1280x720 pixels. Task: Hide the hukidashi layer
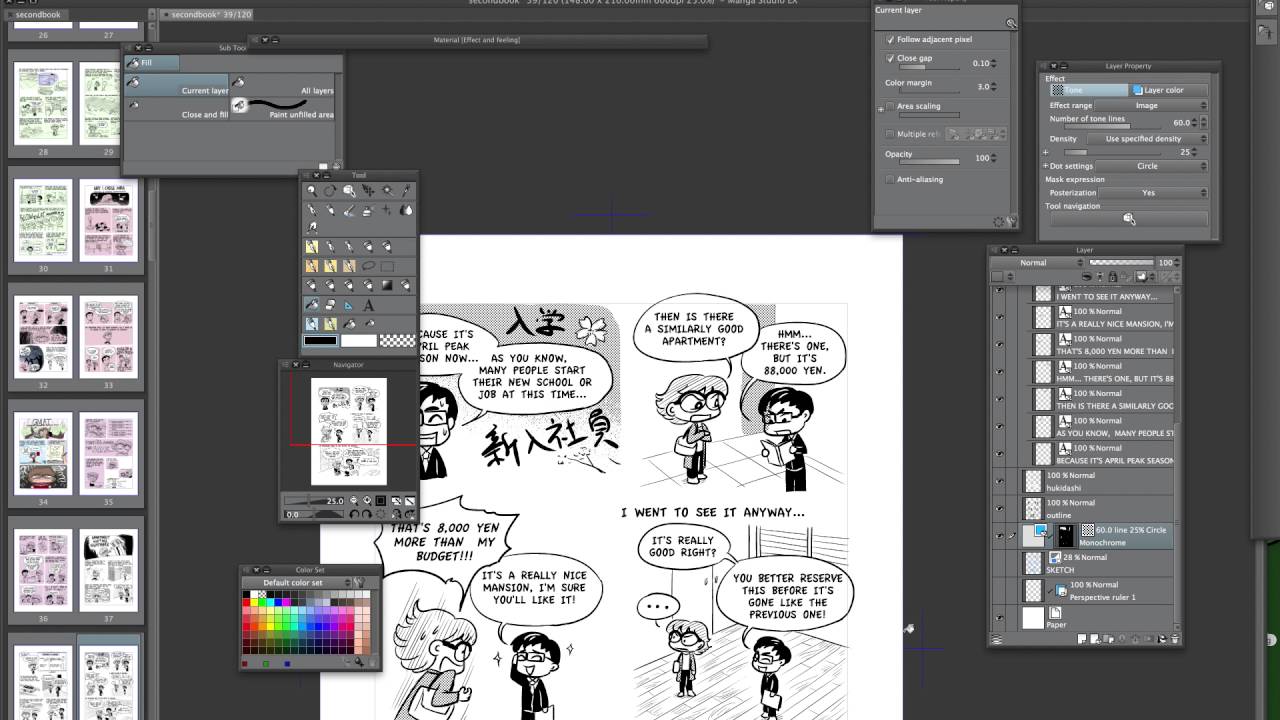pos(999,482)
